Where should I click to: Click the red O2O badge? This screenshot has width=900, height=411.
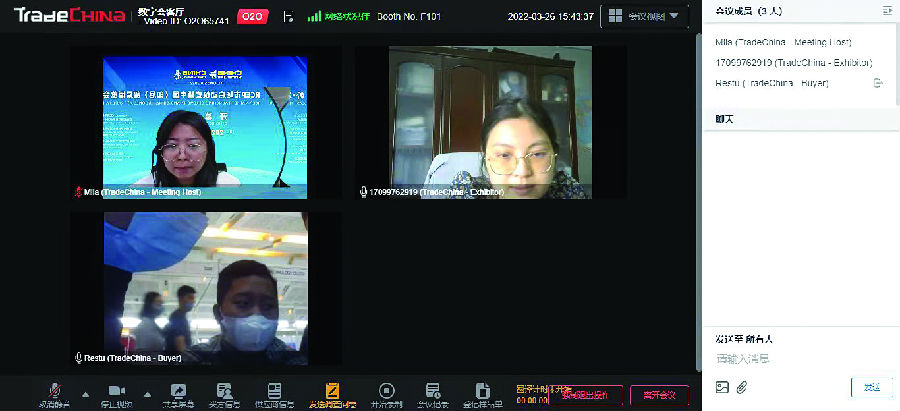pos(254,16)
